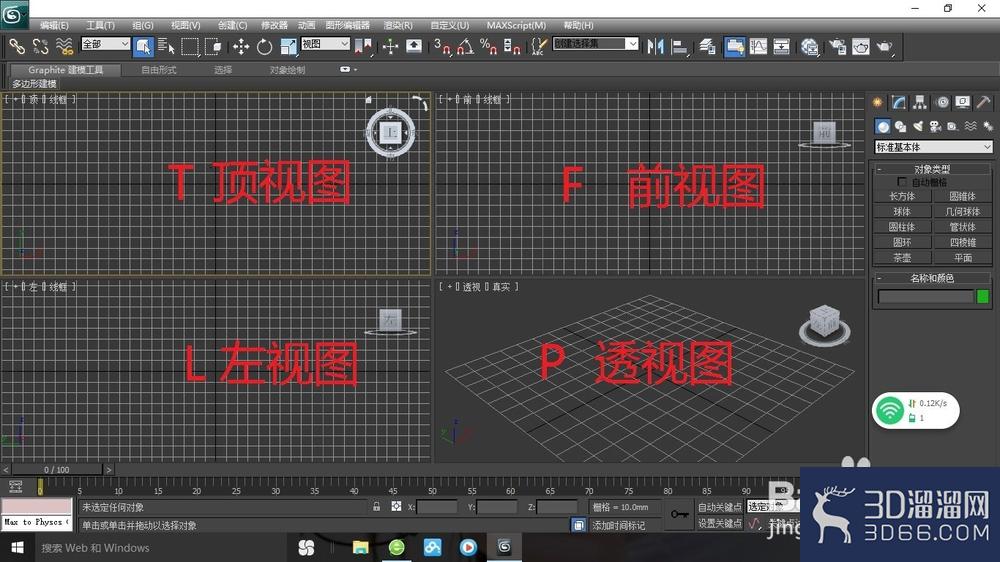
Task: Open the 创建(C) menu
Action: 232,25
